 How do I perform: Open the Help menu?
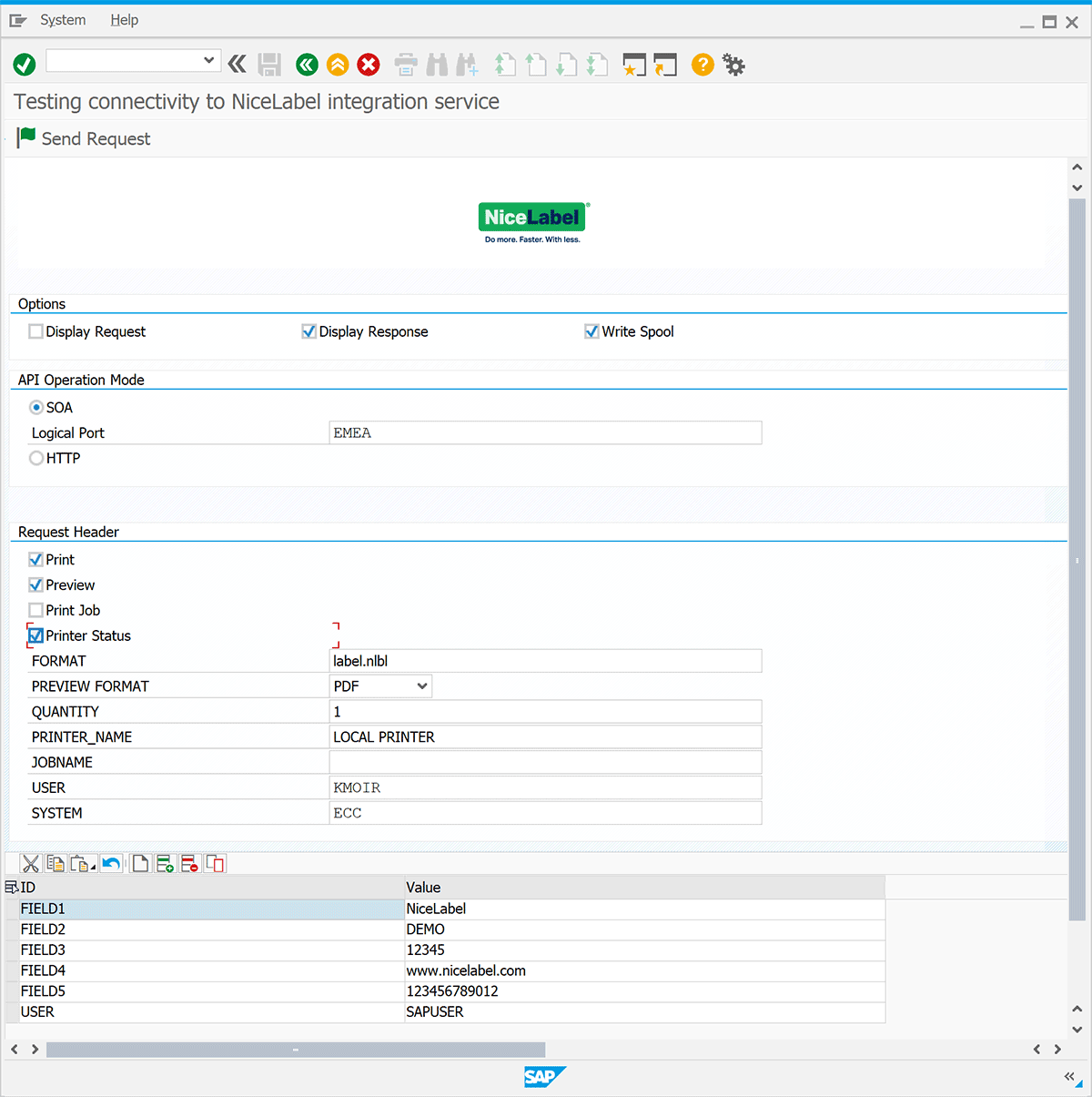[124, 19]
